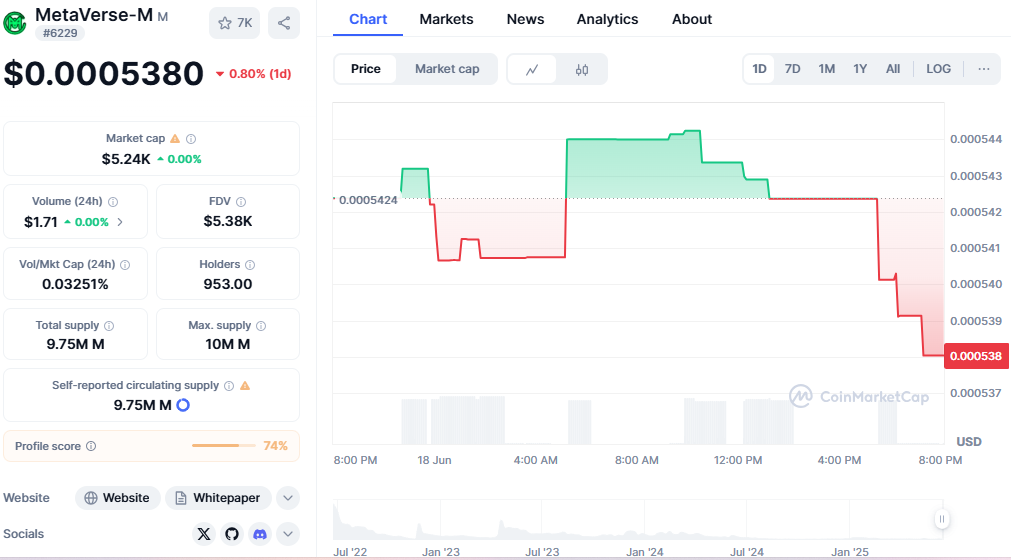Click the MetaVerse-M coin logo

tap(14, 23)
